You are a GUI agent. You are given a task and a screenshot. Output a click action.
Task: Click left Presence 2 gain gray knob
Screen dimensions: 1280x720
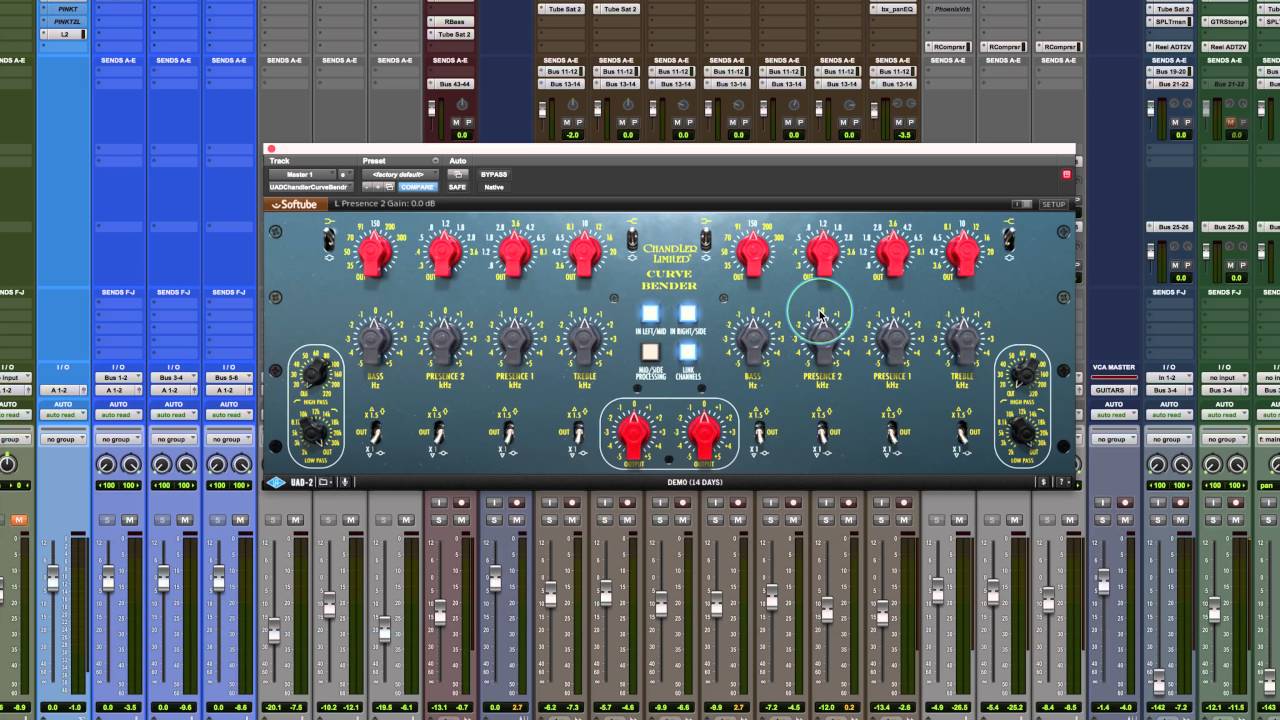[444, 342]
